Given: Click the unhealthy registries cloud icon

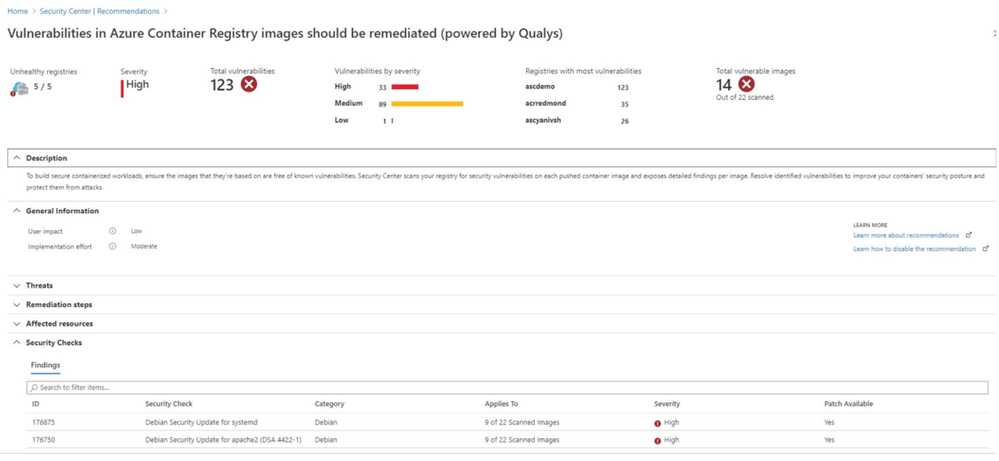Looking at the screenshot, I should [19, 89].
